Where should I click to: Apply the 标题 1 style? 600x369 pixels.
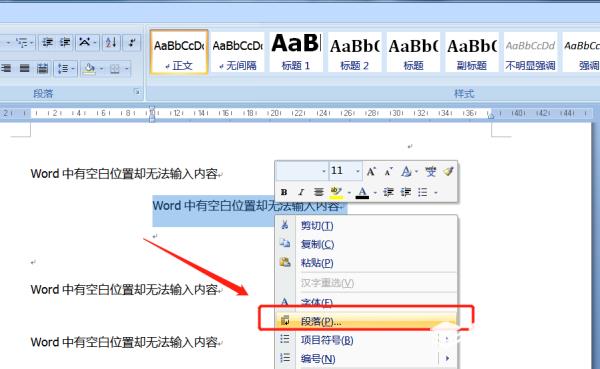tap(296, 52)
